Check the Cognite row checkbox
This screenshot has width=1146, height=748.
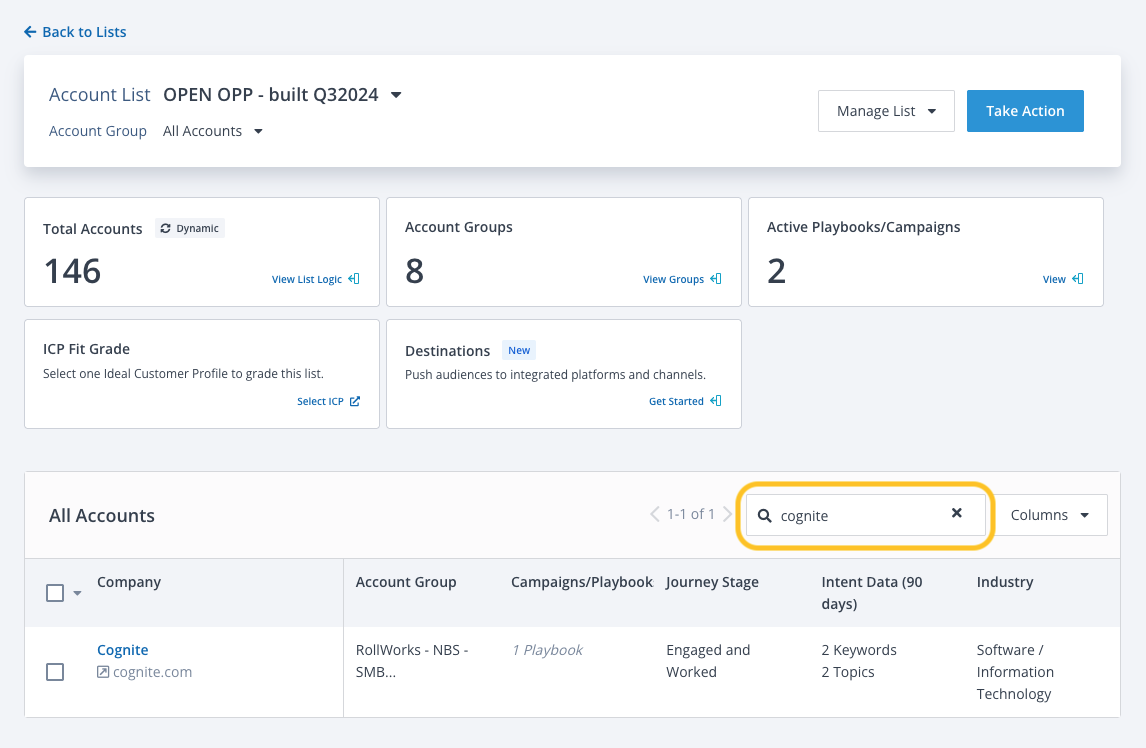coord(55,672)
